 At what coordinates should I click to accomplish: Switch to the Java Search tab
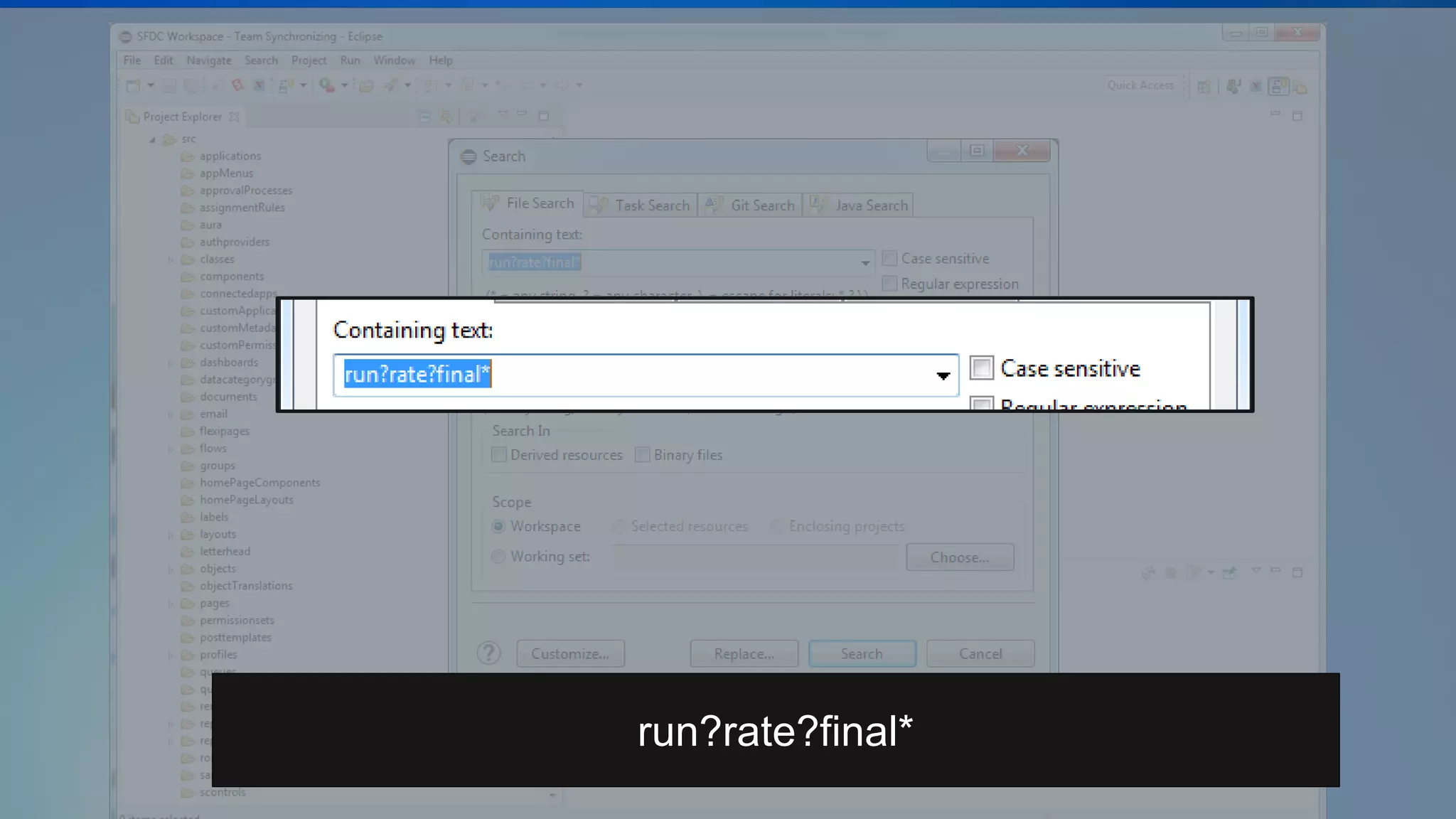pos(859,205)
